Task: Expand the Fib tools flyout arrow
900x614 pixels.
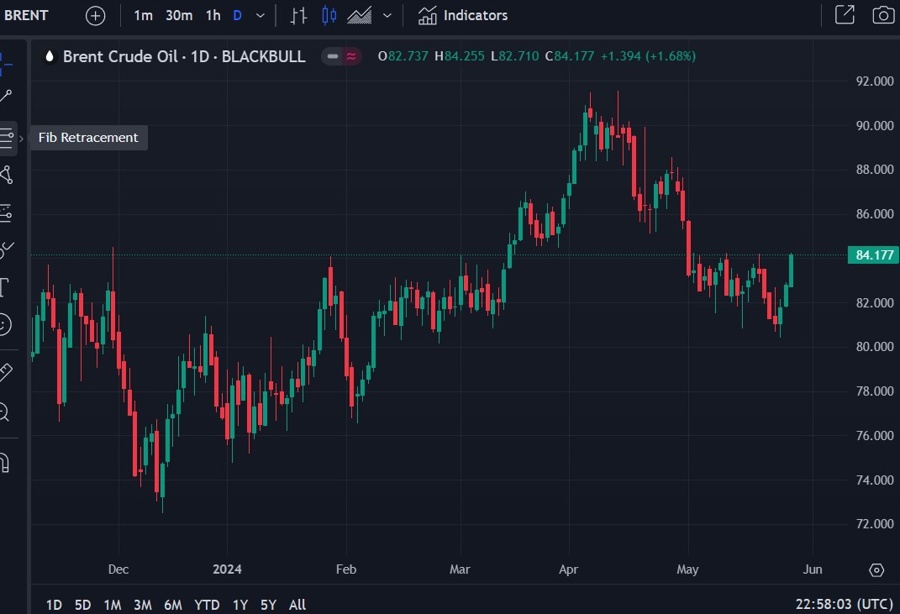Action: [x=21, y=138]
